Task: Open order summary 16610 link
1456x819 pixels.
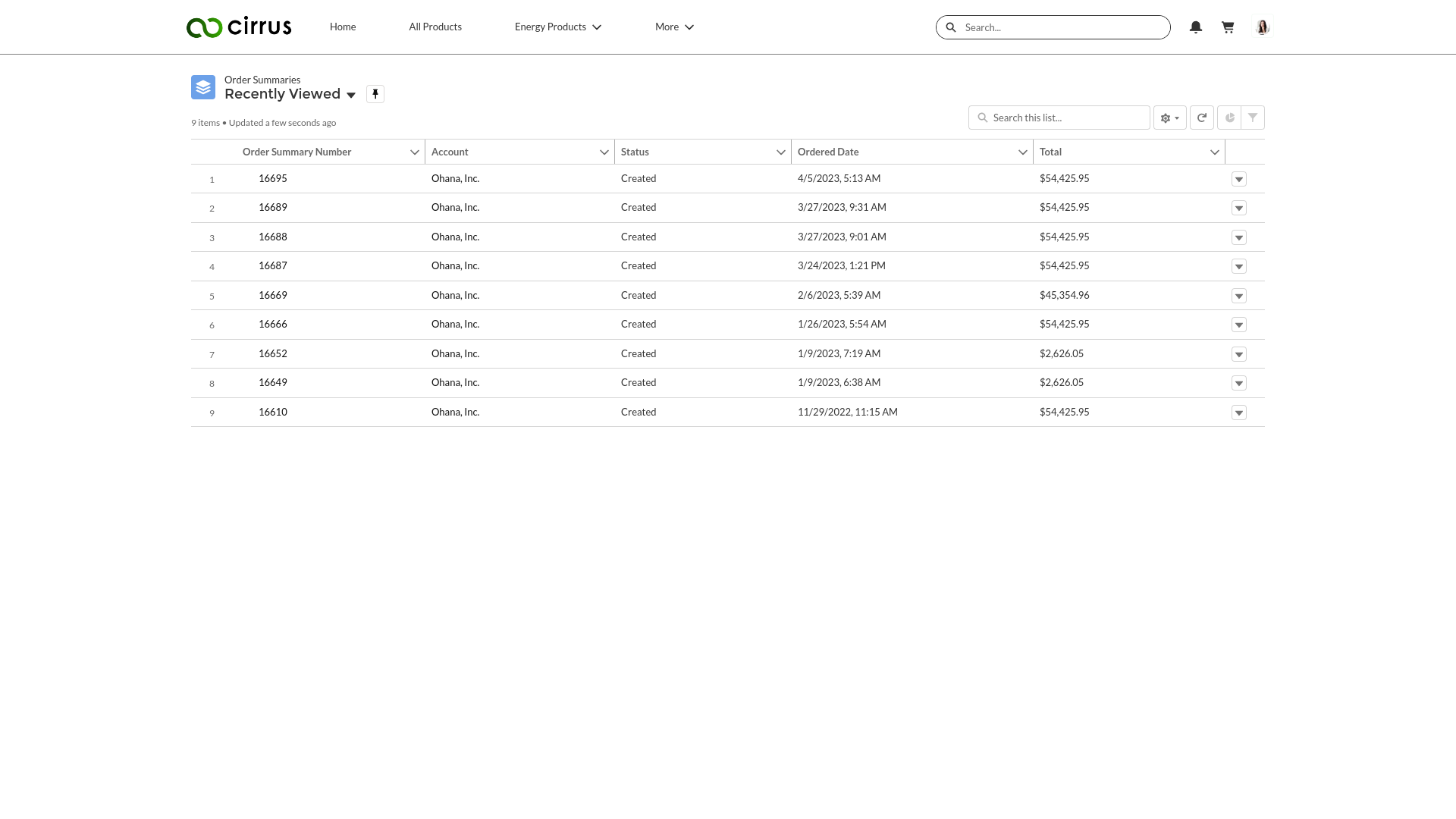Action: click(273, 412)
